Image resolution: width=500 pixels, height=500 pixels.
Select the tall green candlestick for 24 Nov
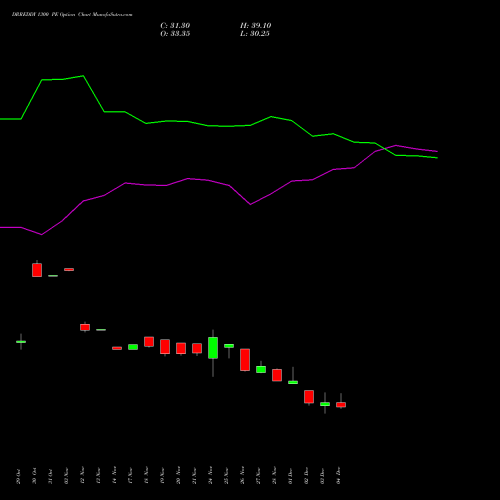tap(213, 348)
